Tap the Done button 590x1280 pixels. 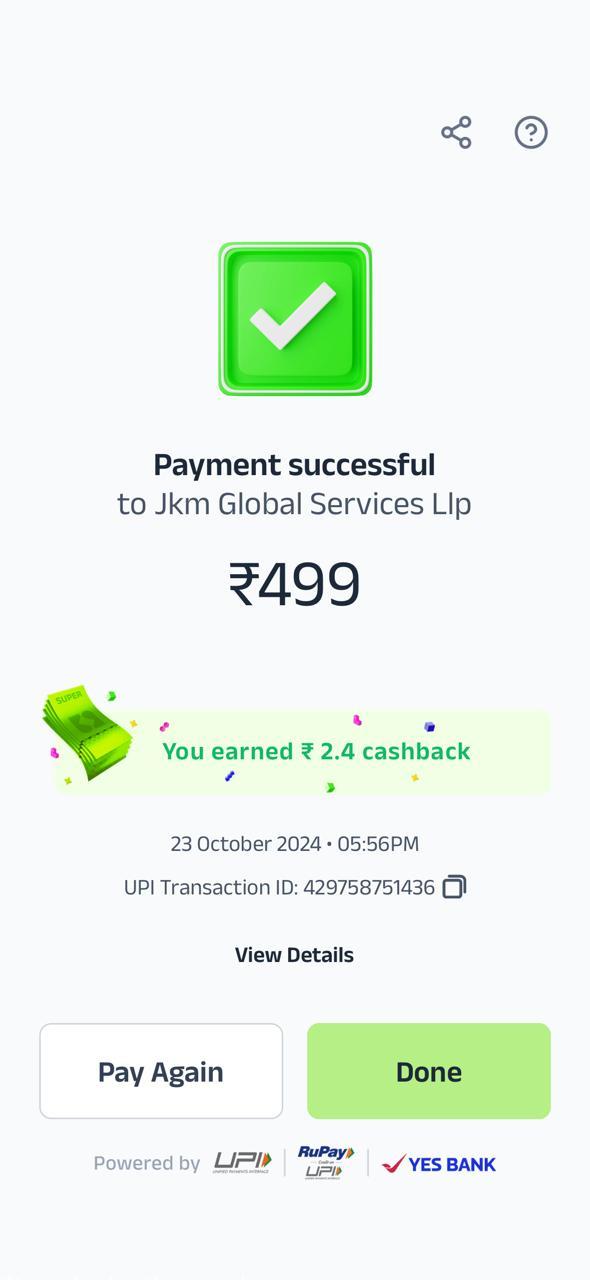(x=429, y=1071)
